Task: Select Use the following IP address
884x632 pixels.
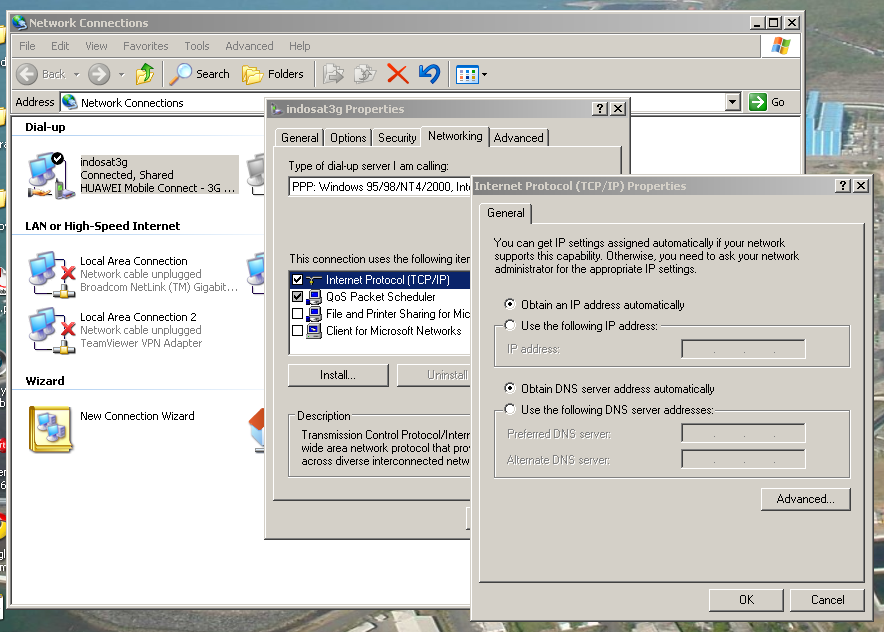Action: click(510, 325)
